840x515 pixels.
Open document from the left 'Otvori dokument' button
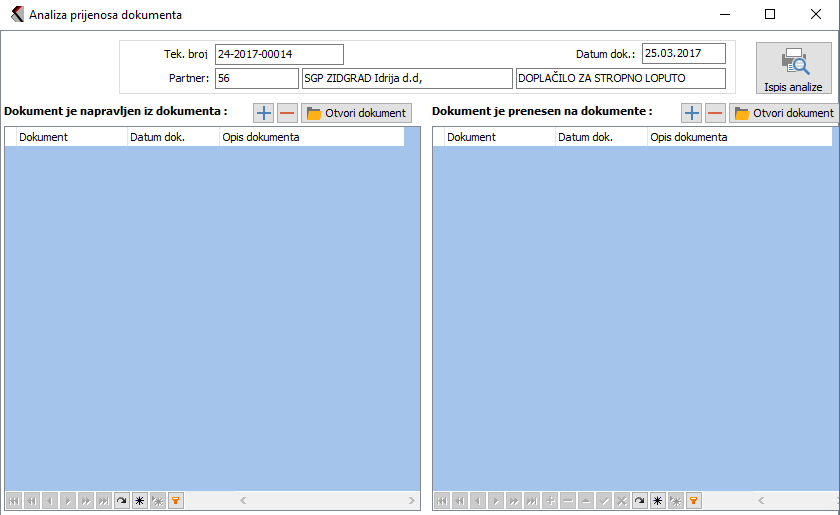coord(356,113)
